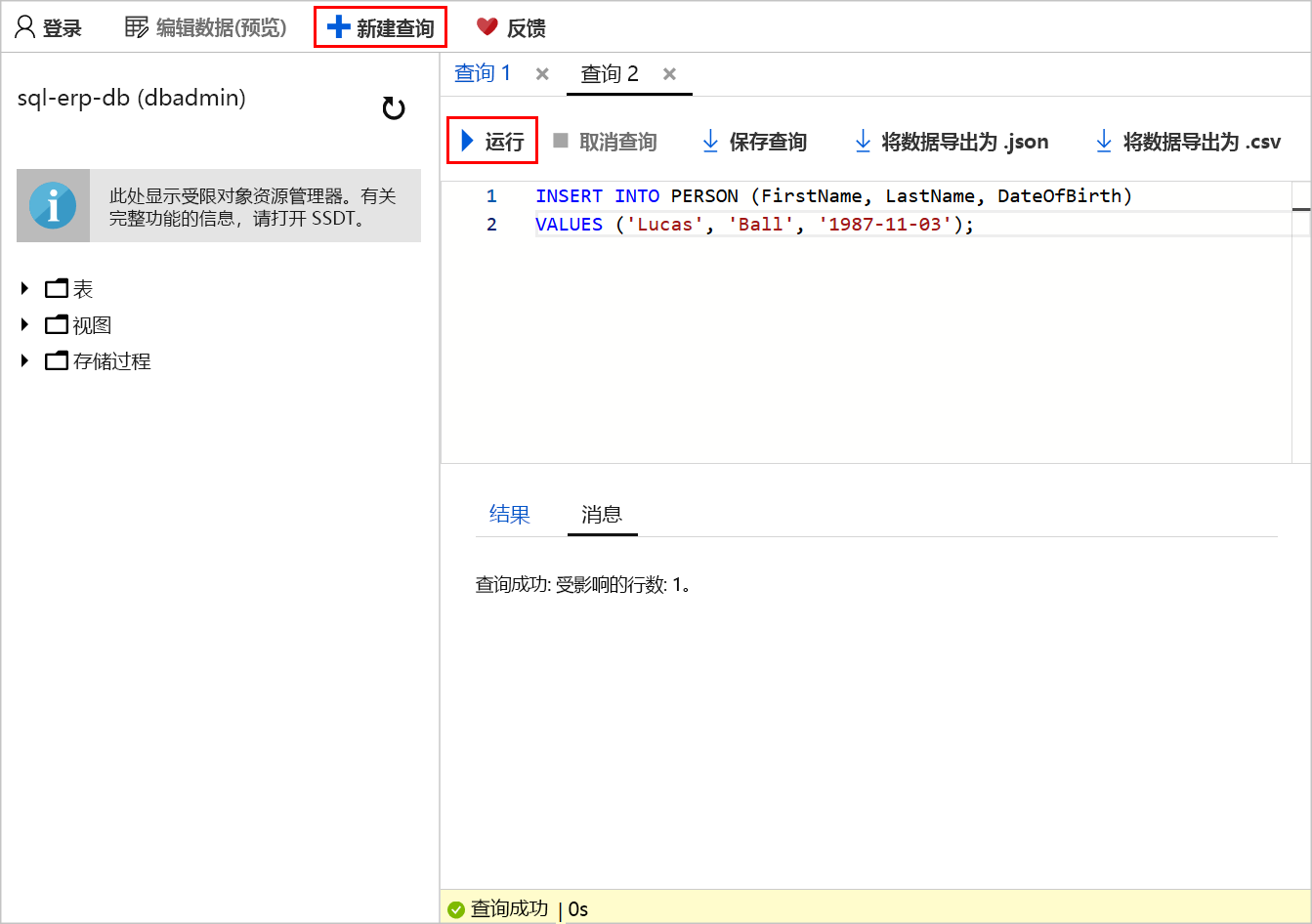Select the 查询 2 tab
Image resolution: width=1312 pixels, height=924 pixels.
[610, 74]
